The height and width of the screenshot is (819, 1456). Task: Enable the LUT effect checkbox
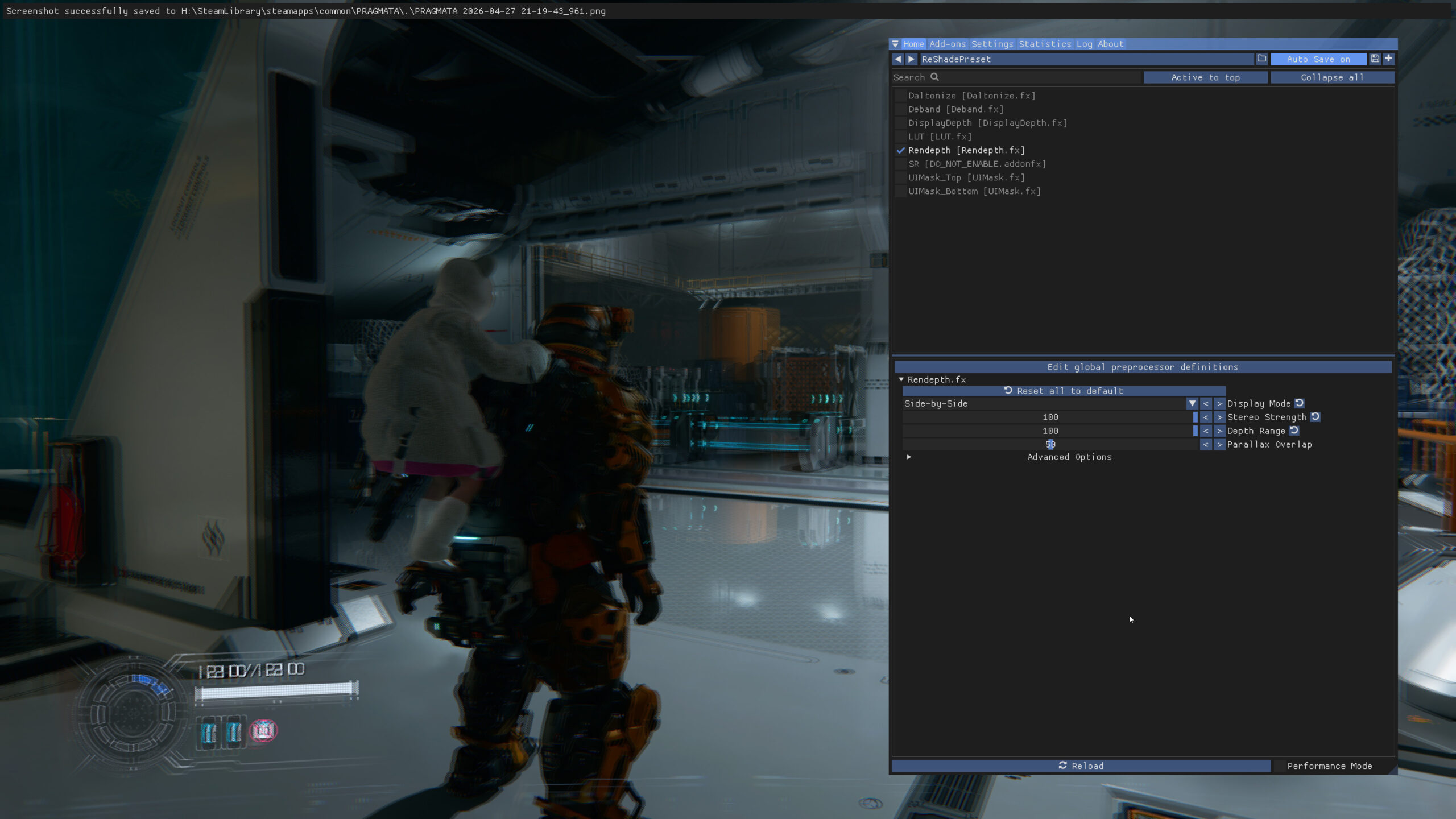900,136
